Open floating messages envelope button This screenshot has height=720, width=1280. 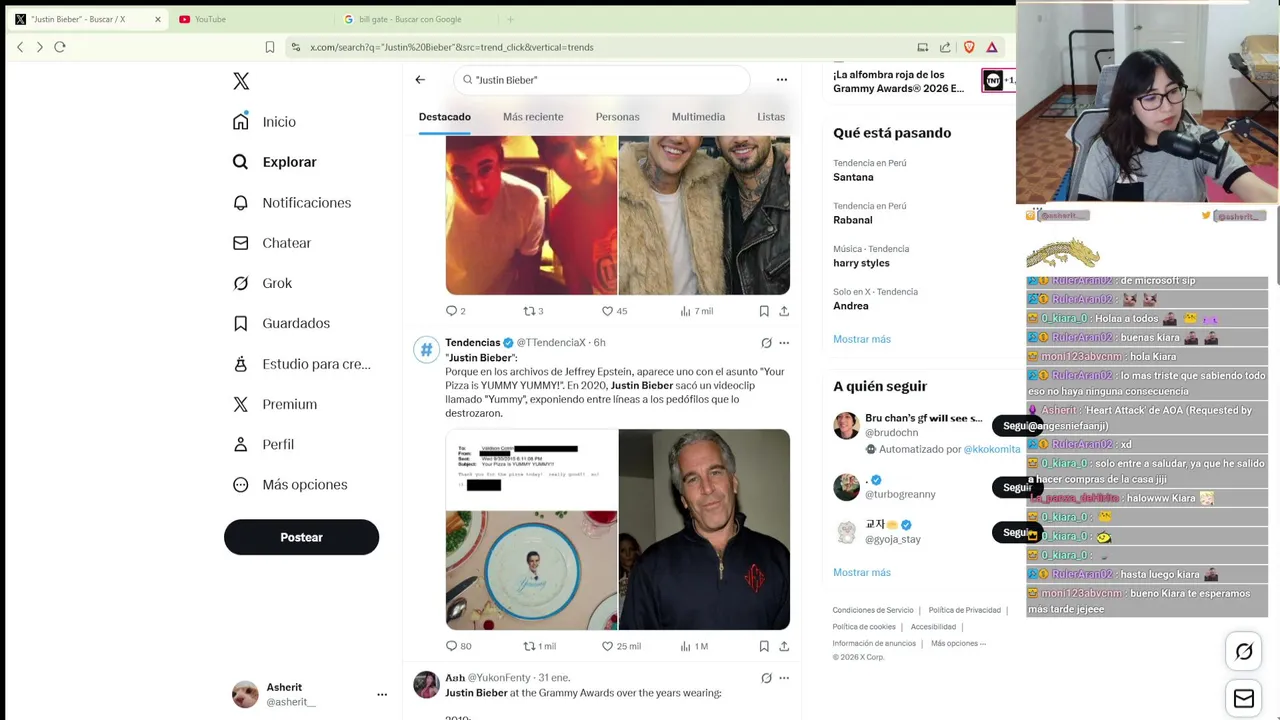1244,699
